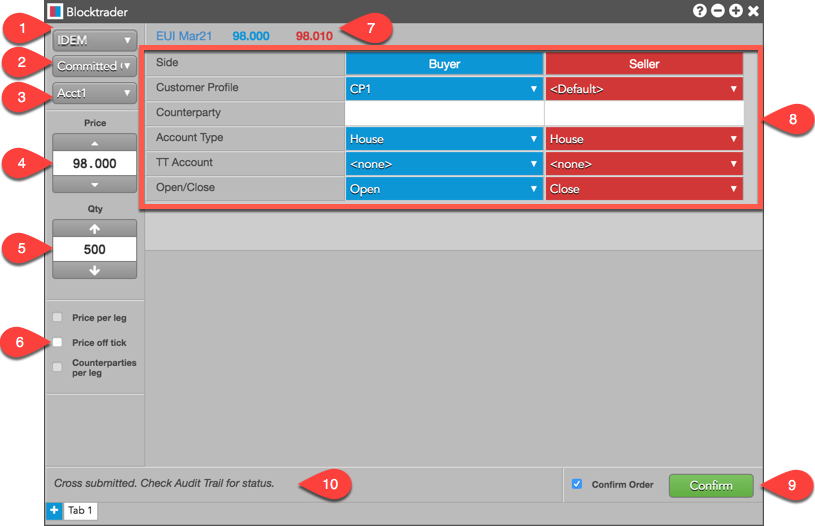Expand the Committed cross type dropdown
This screenshot has height=526, width=815.
point(94,66)
